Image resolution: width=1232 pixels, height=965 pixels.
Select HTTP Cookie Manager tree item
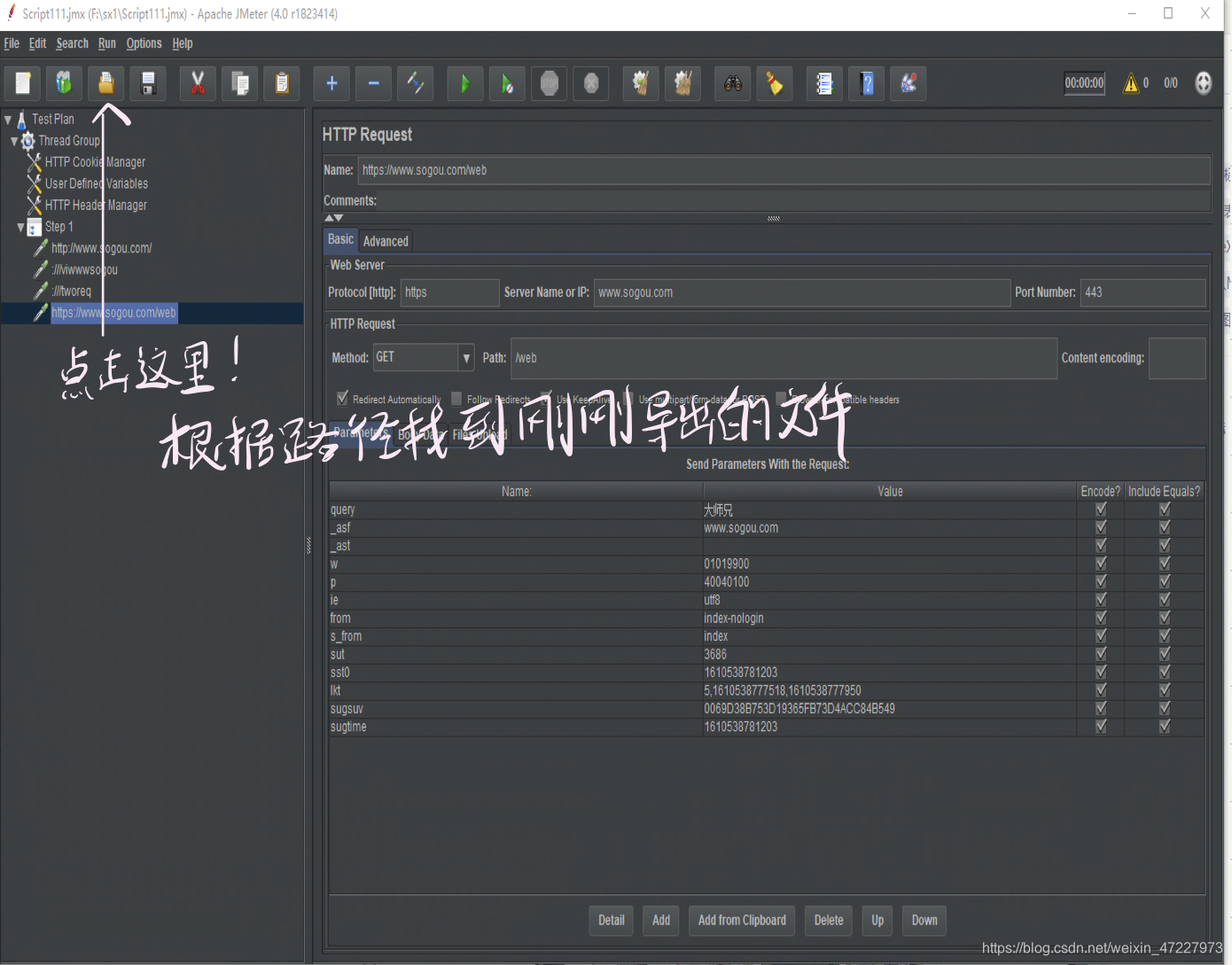[95, 162]
